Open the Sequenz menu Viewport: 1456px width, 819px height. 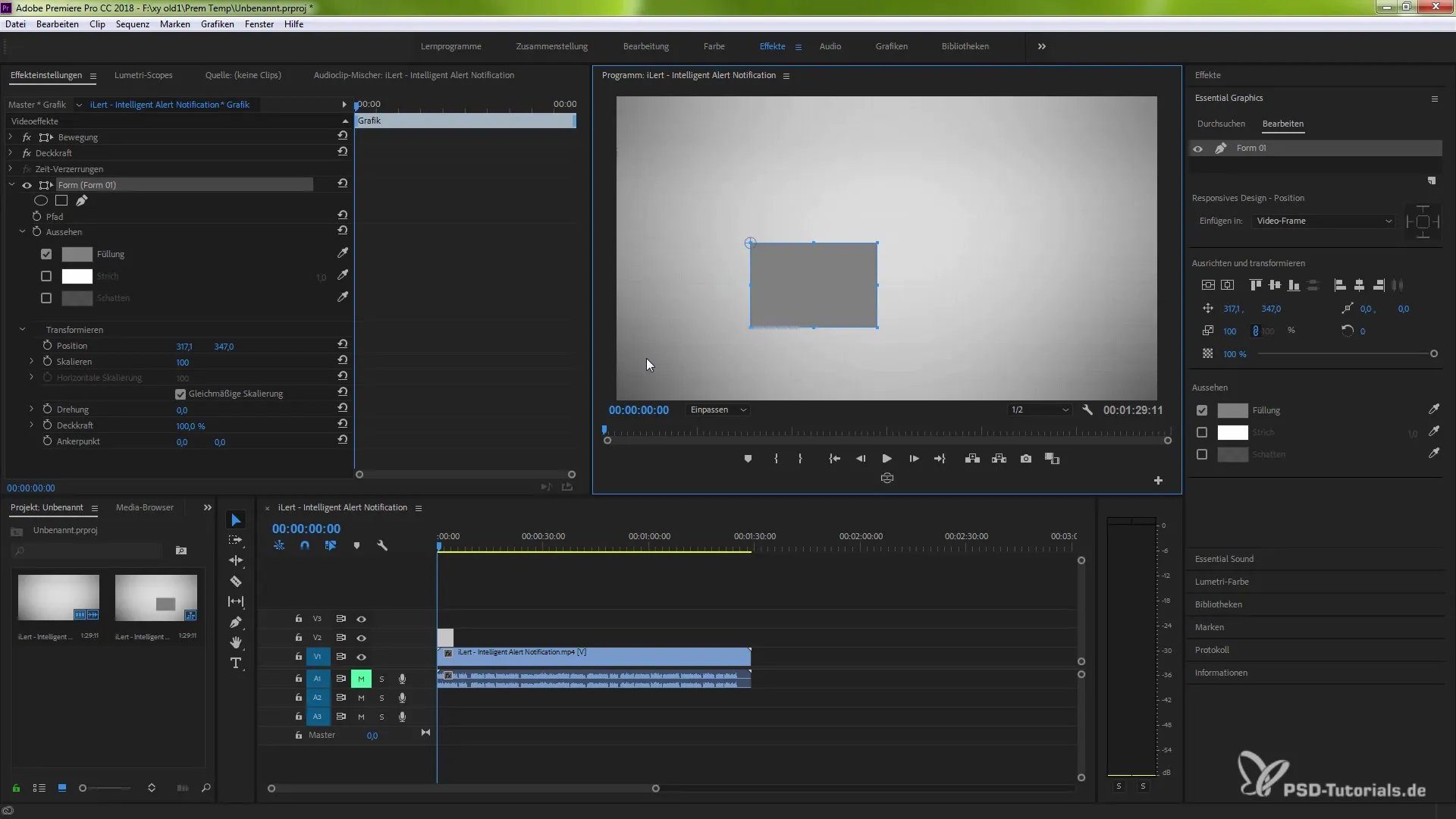point(132,24)
